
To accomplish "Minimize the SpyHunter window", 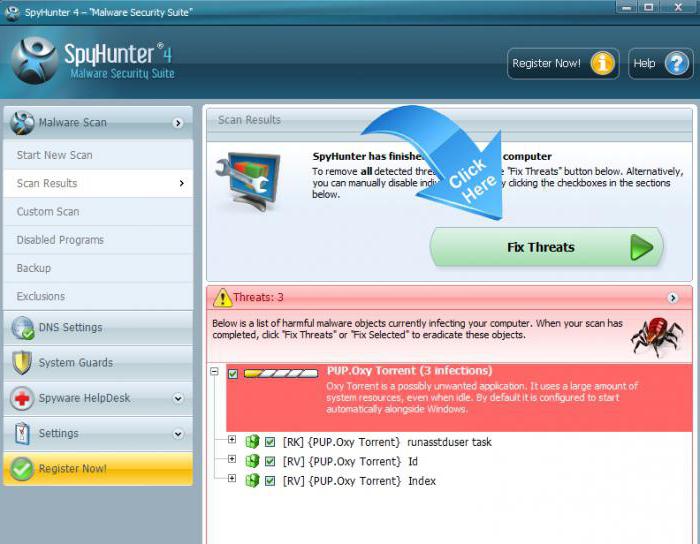I will point(627,7).
